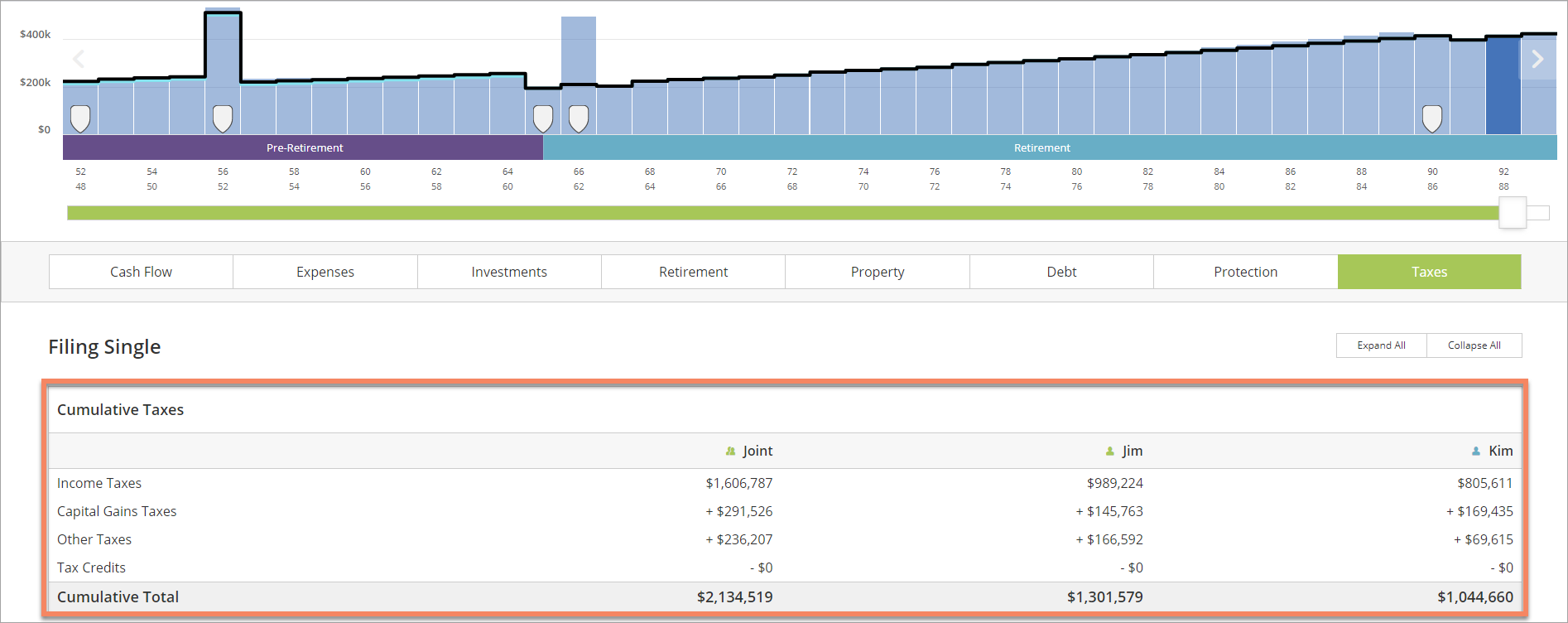Click the Pre-Retirement phase bar
The width and height of the screenshot is (1568, 623).
[304, 147]
